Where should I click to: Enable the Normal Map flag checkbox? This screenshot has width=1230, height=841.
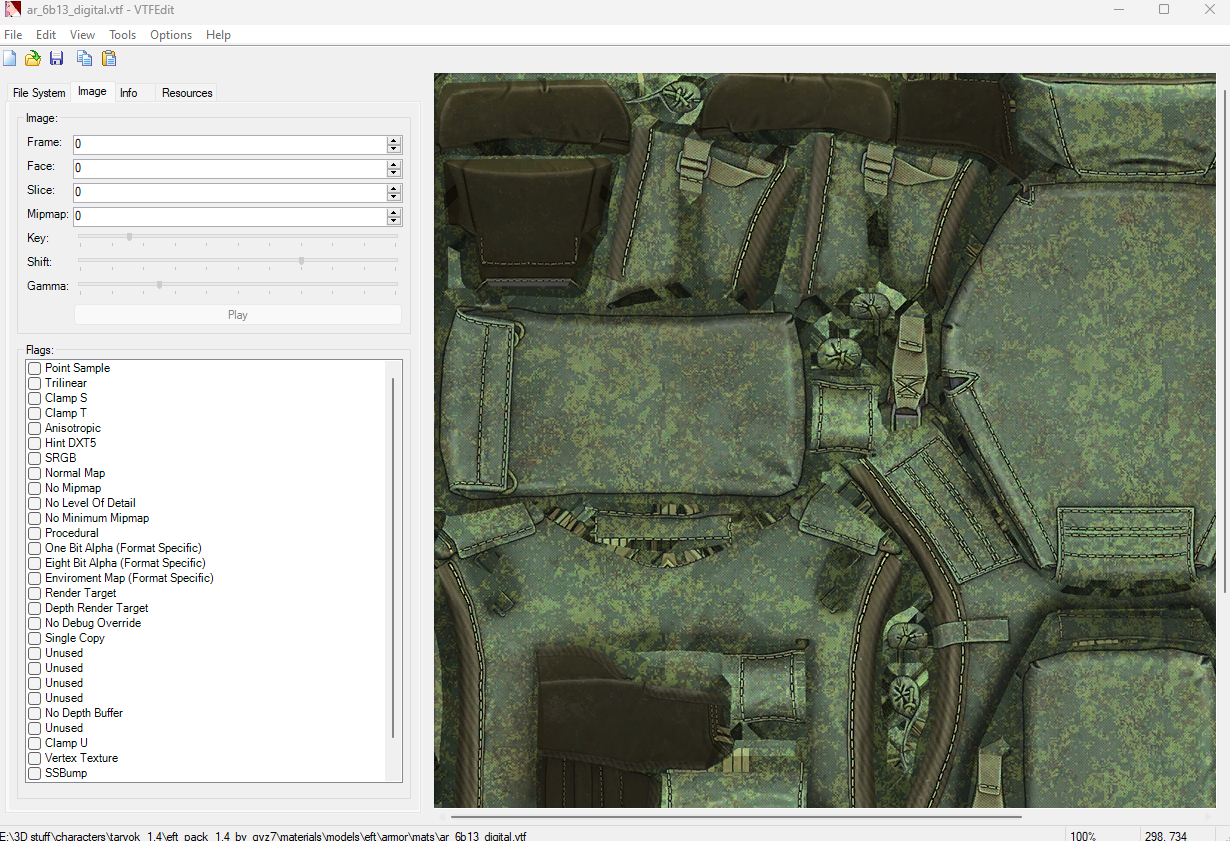pos(35,473)
